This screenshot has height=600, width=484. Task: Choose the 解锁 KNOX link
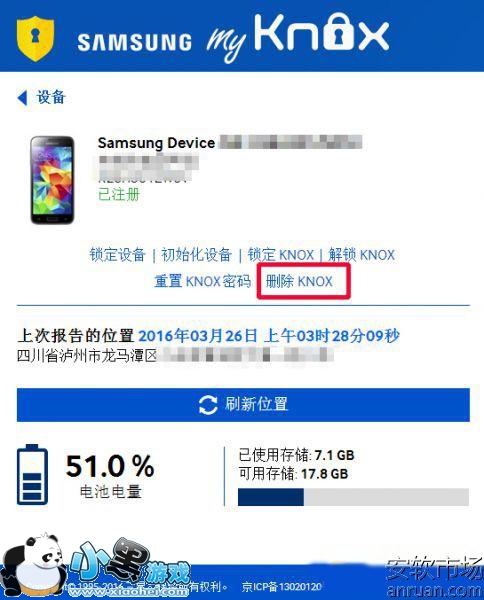(361, 254)
